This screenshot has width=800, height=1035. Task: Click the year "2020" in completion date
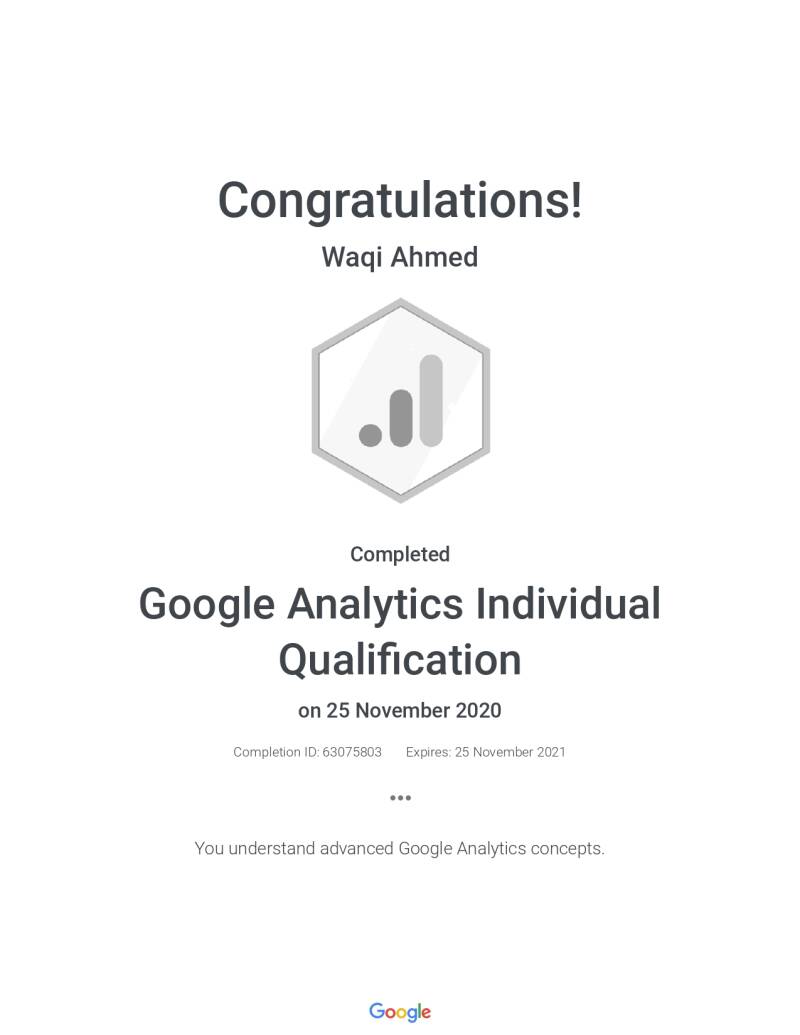478,711
